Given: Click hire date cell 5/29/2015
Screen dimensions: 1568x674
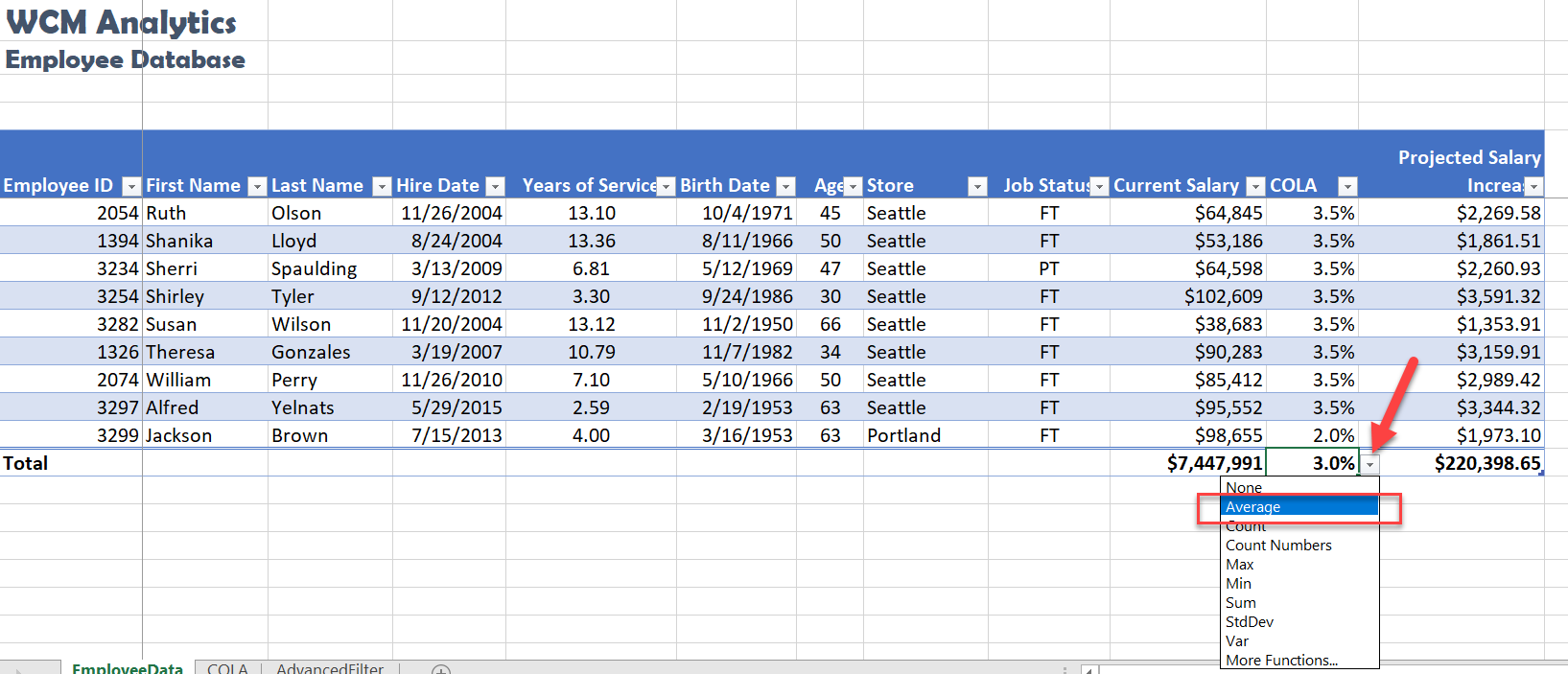Looking at the screenshot, I should (449, 407).
